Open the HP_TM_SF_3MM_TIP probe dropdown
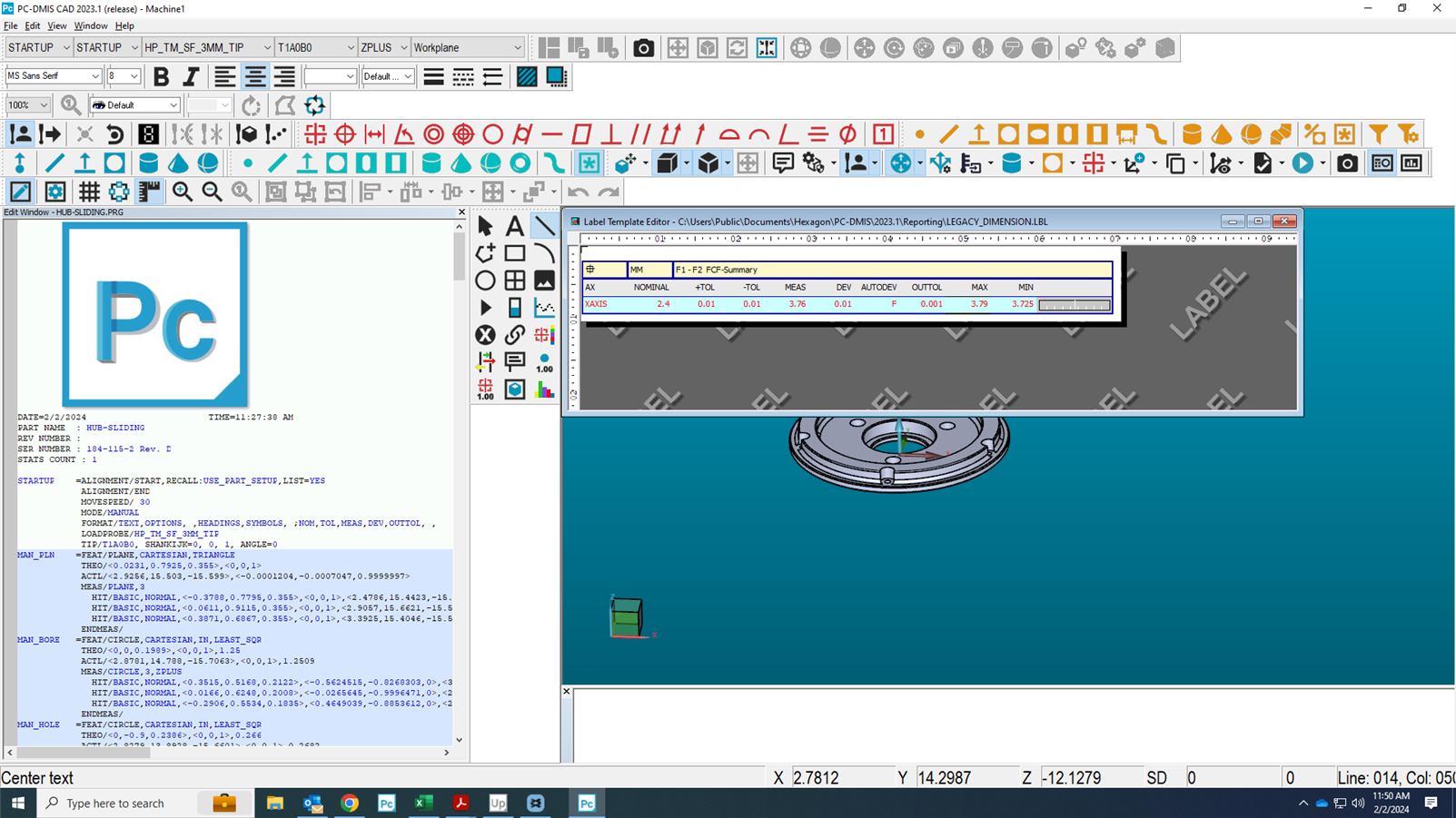The width and height of the screenshot is (1456, 818). click(x=207, y=47)
